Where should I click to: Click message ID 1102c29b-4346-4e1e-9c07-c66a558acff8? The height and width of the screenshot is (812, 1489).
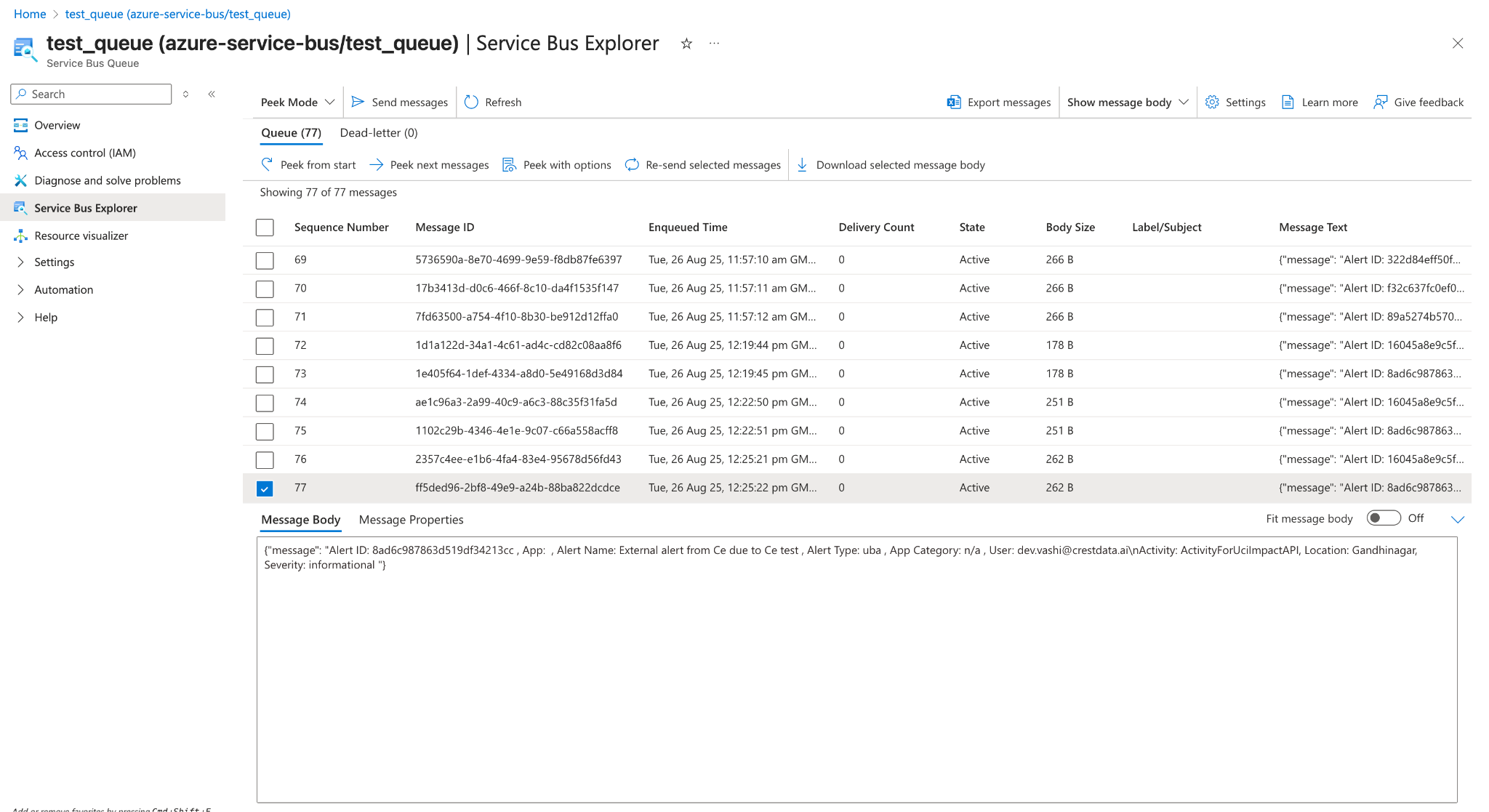(x=516, y=430)
